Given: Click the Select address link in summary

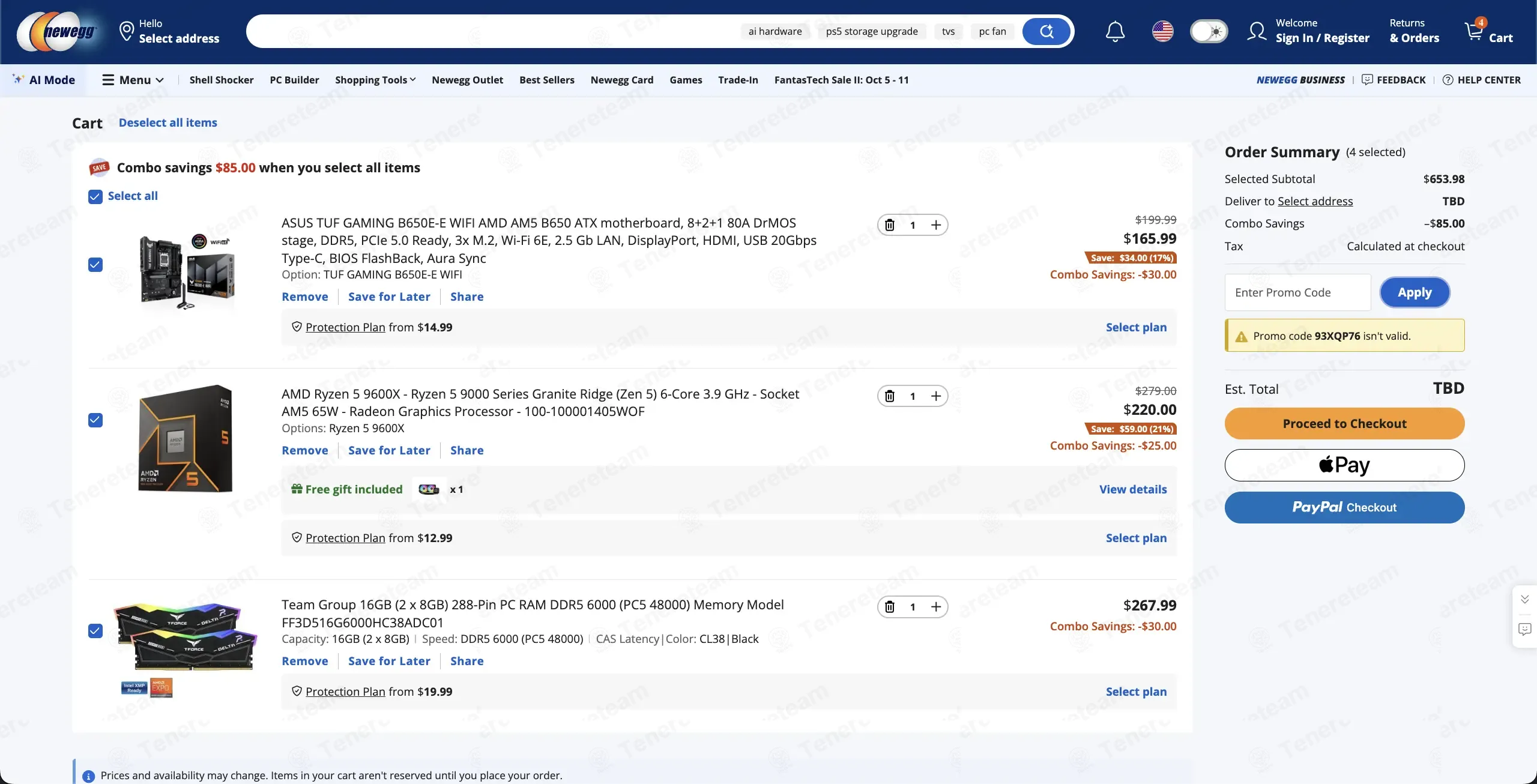Looking at the screenshot, I should (x=1315, y=201).
